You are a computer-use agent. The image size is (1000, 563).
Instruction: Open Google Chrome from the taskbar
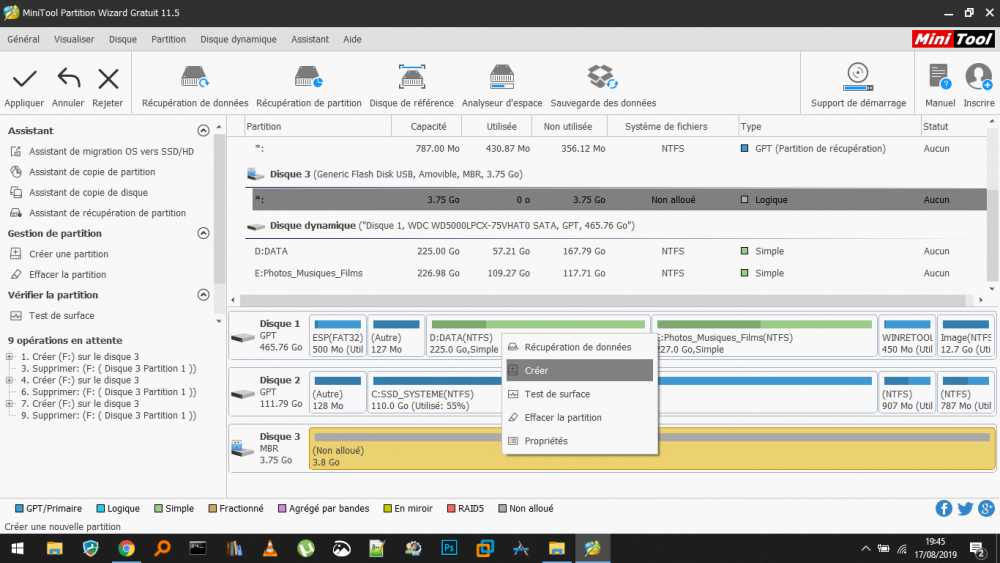pos(126,548)
